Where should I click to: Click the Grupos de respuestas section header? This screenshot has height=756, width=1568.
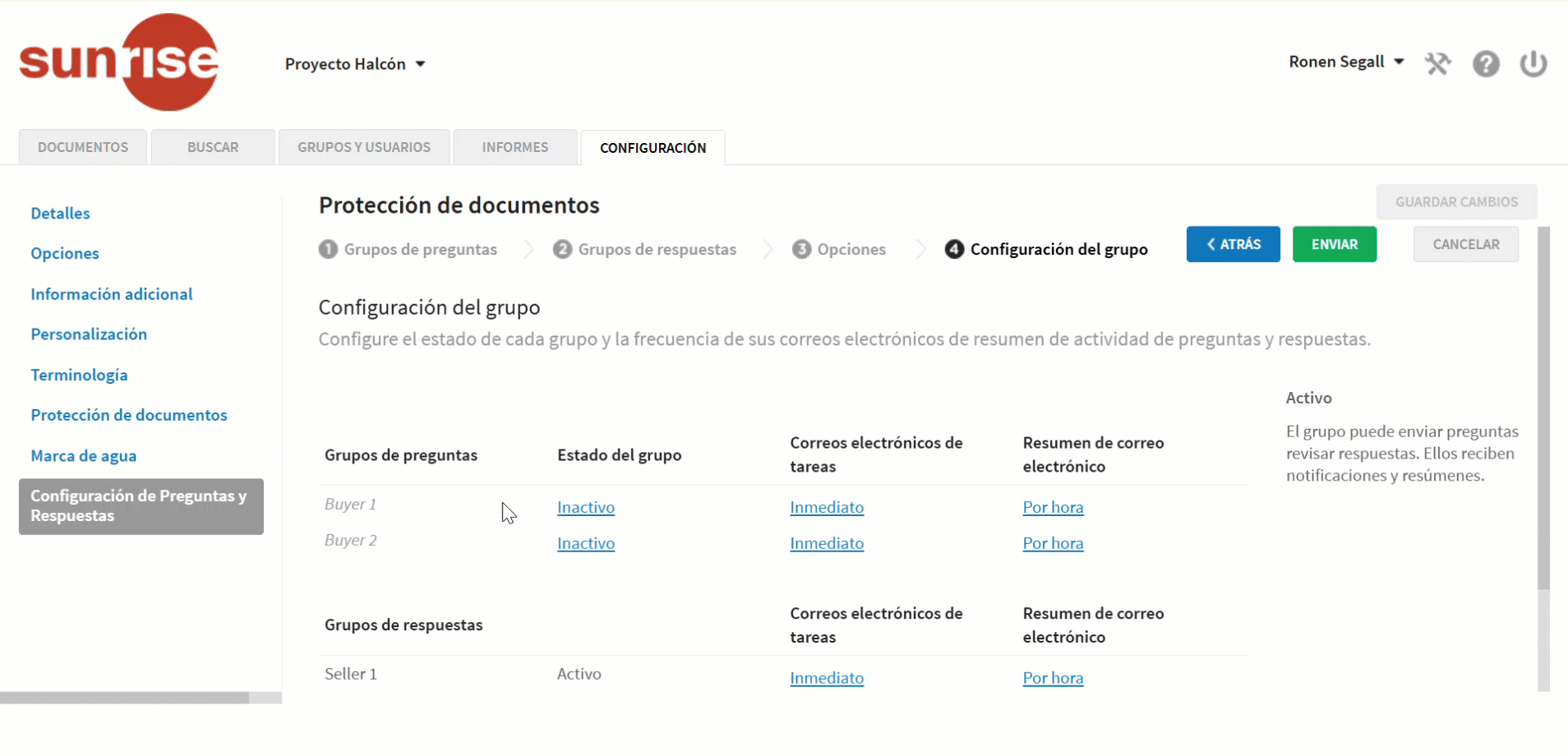[x=404, y=625]
